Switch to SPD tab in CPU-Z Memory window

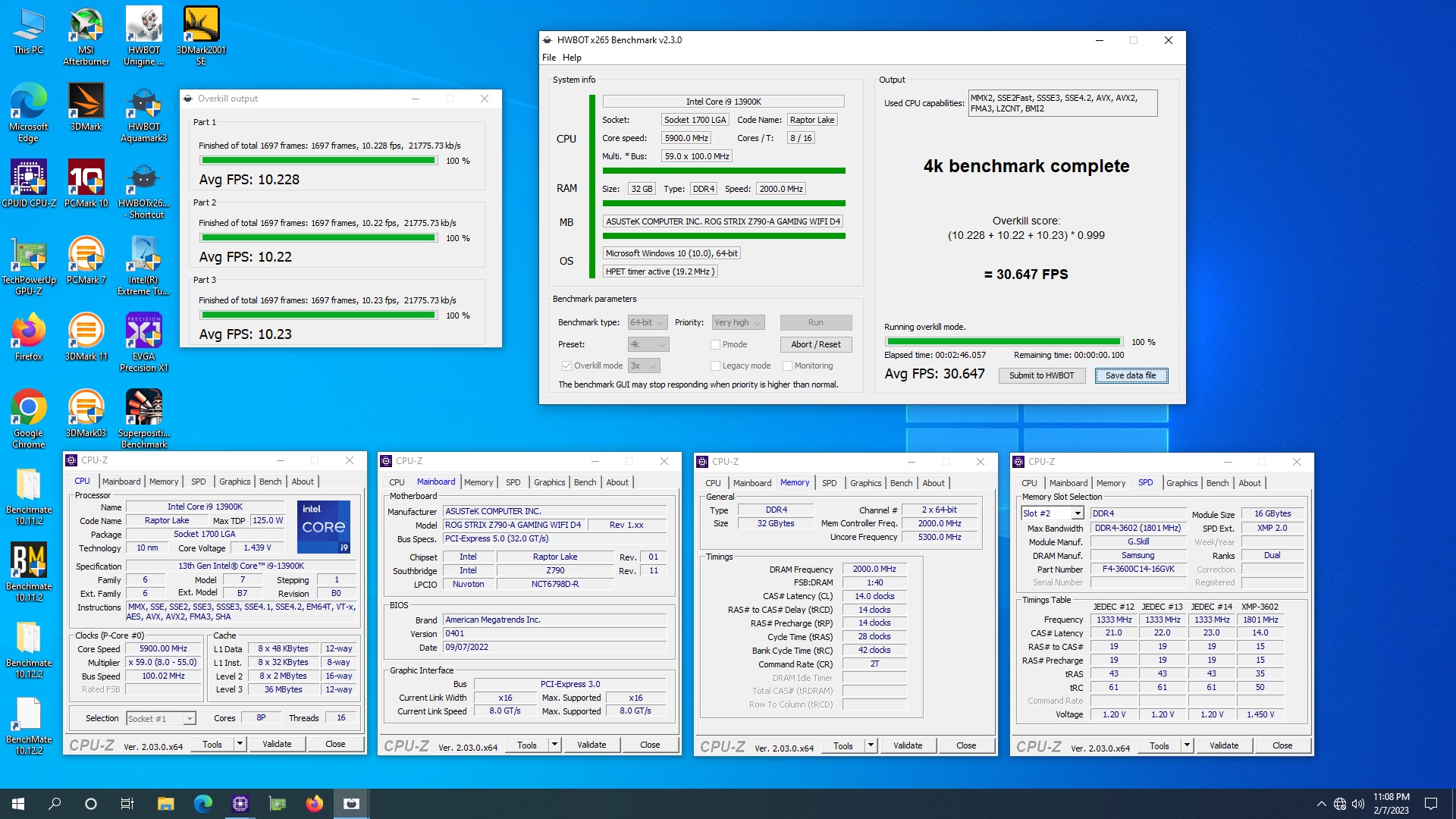pos(830,483)
